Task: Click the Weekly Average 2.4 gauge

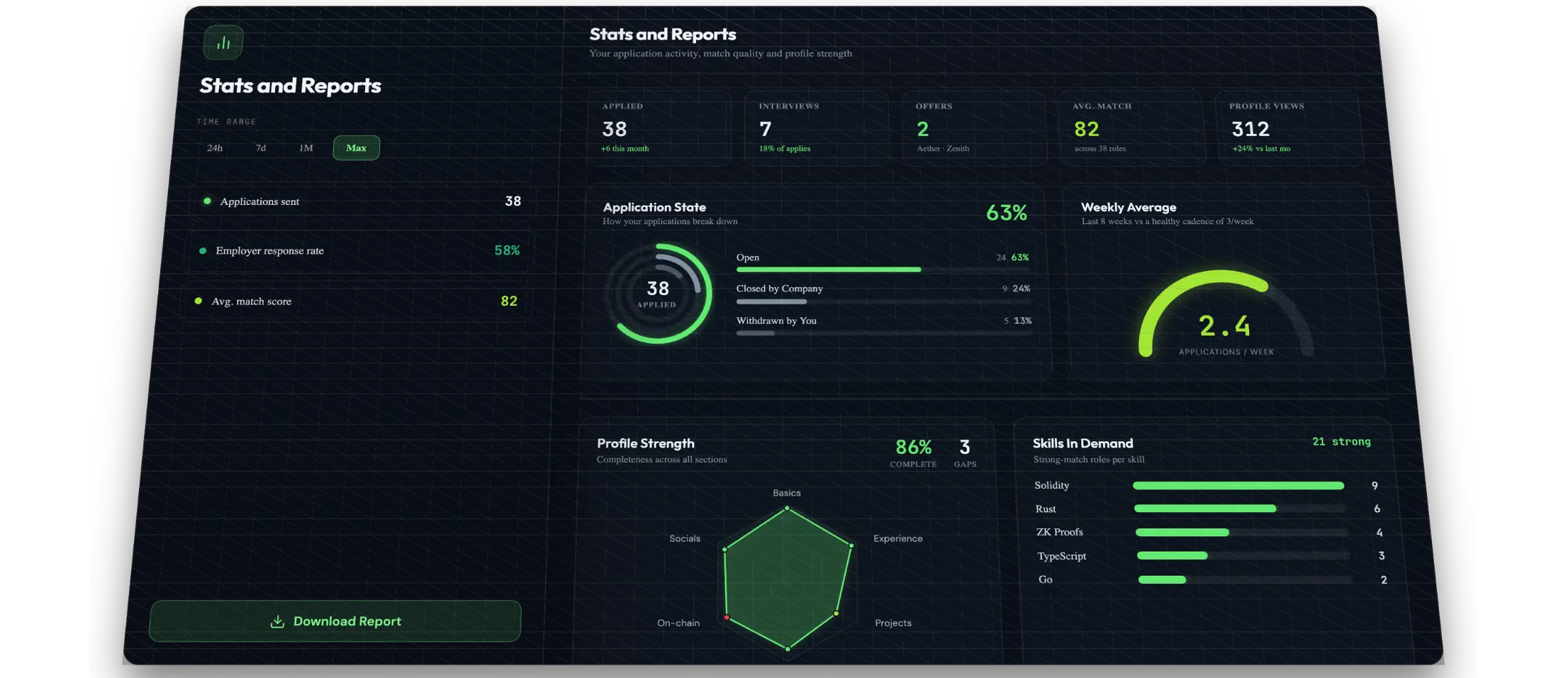Action: click(1226, 313)
